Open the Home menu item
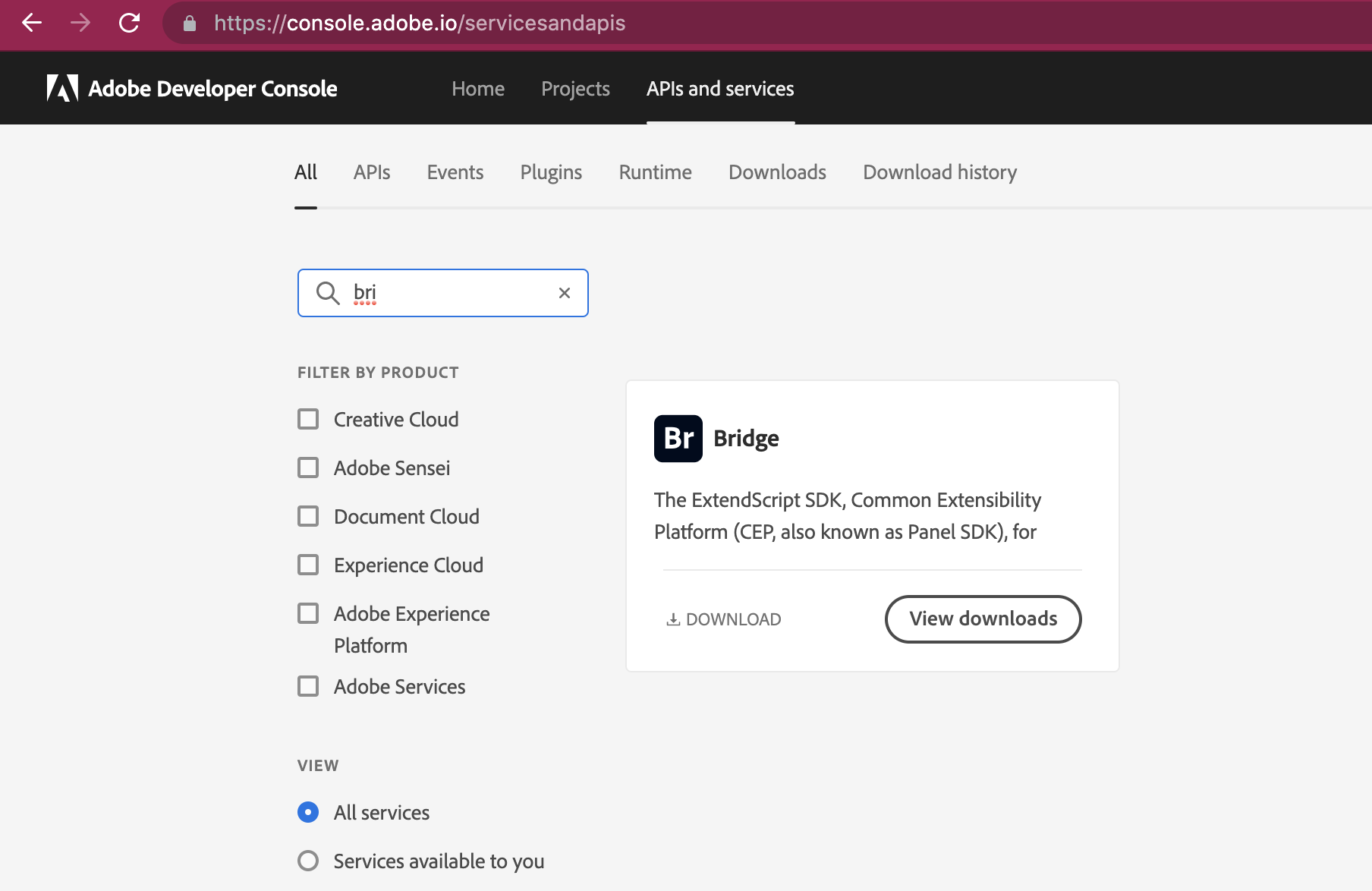1372x891 pixels. tap(478, 88)
